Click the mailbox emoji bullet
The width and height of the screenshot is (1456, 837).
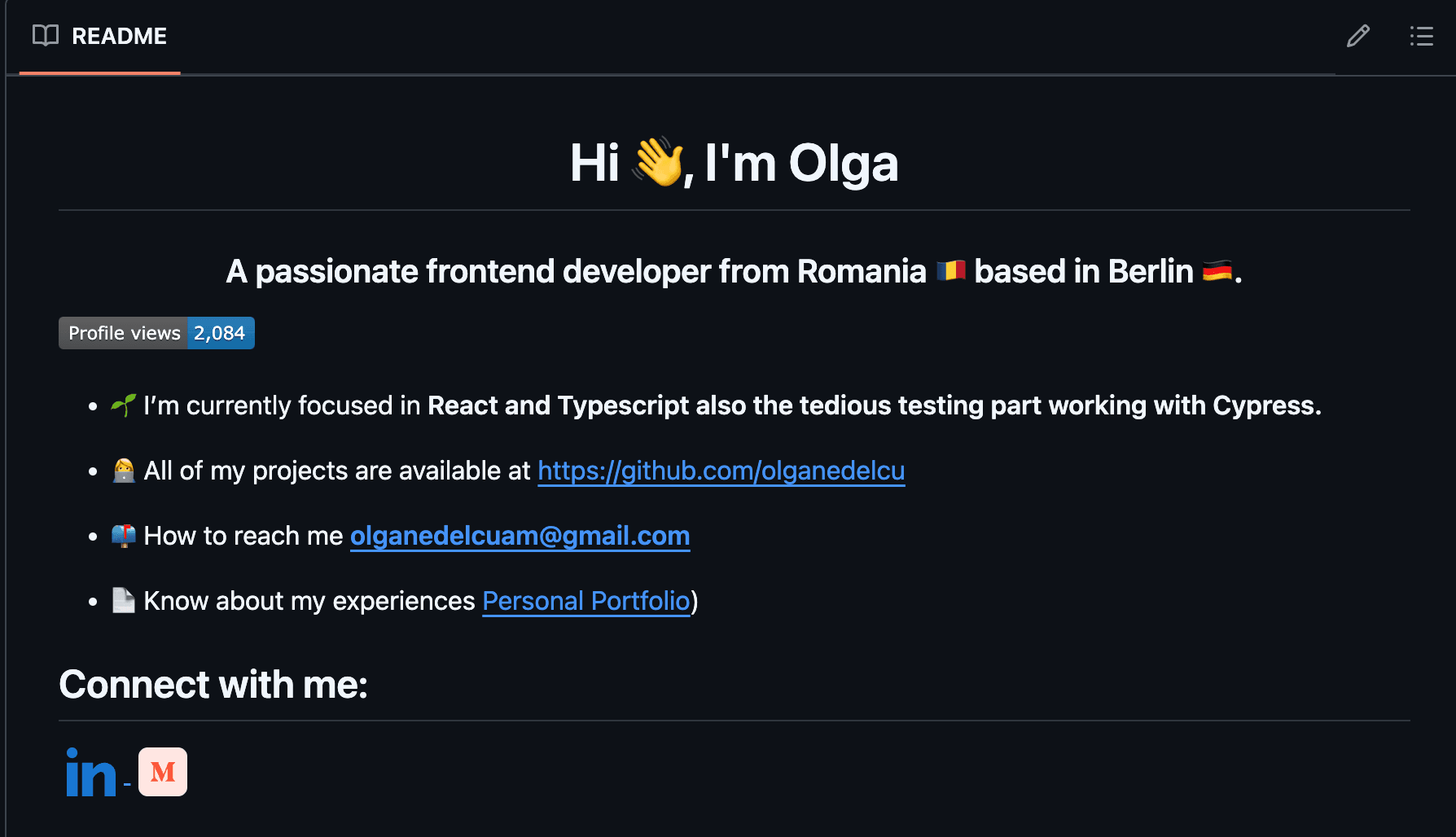(124, 536)
